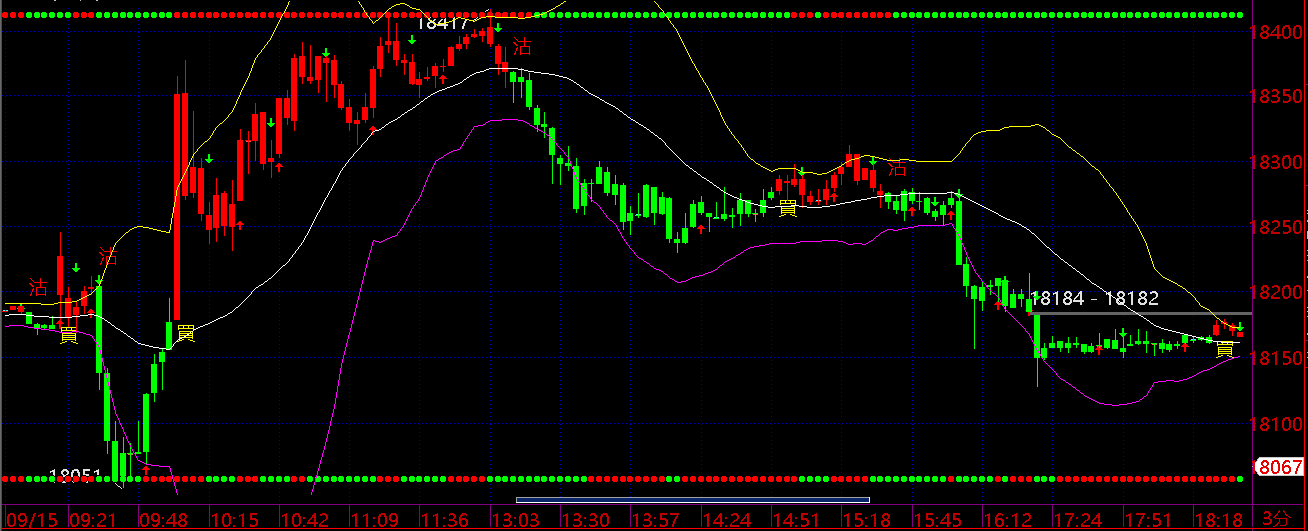Click the 18400 price axis label
1308x531 pixels.
point(1275,33)
